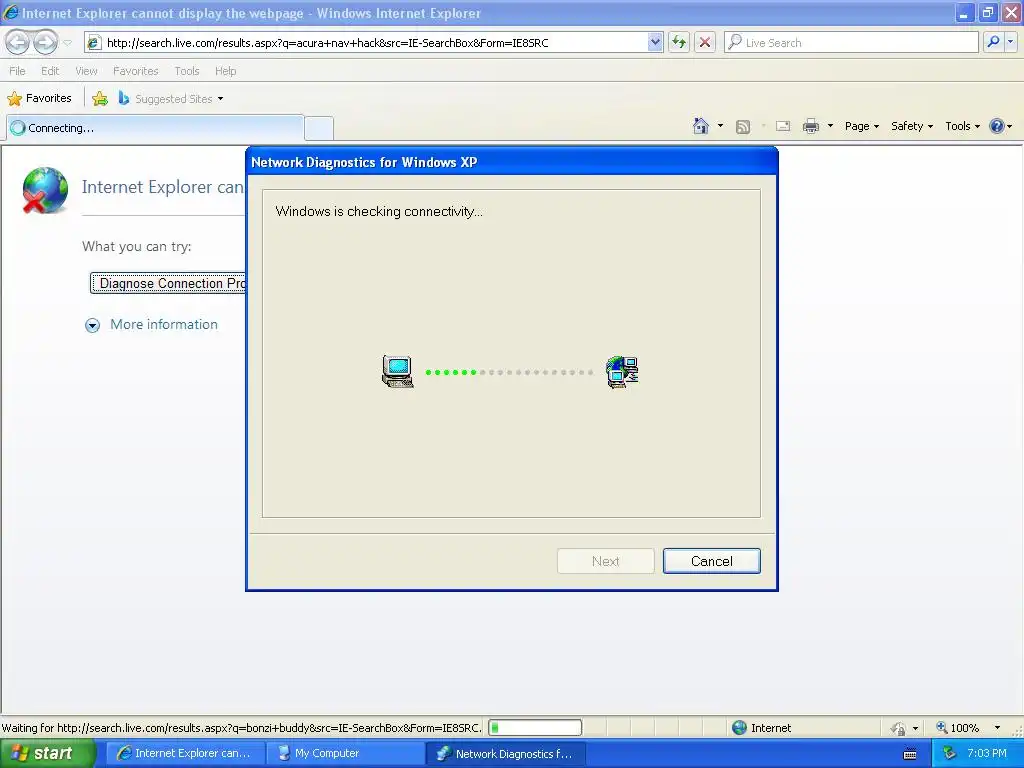Click the blue Help question mark icon

click(x=997, y=126)
